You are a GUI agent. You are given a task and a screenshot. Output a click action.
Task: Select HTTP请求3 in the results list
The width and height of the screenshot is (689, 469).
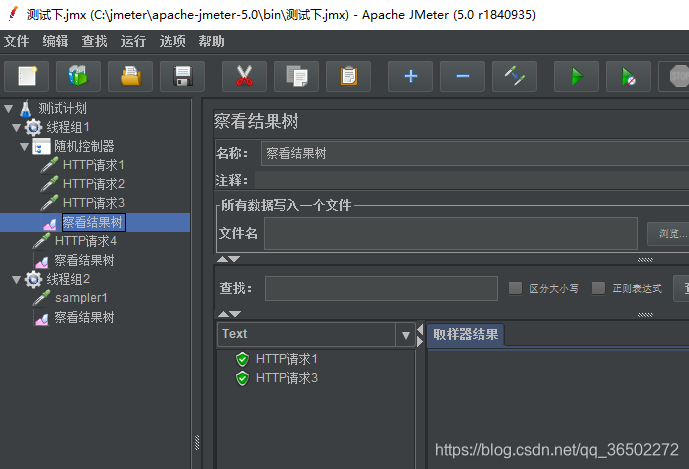coord(286,378)
